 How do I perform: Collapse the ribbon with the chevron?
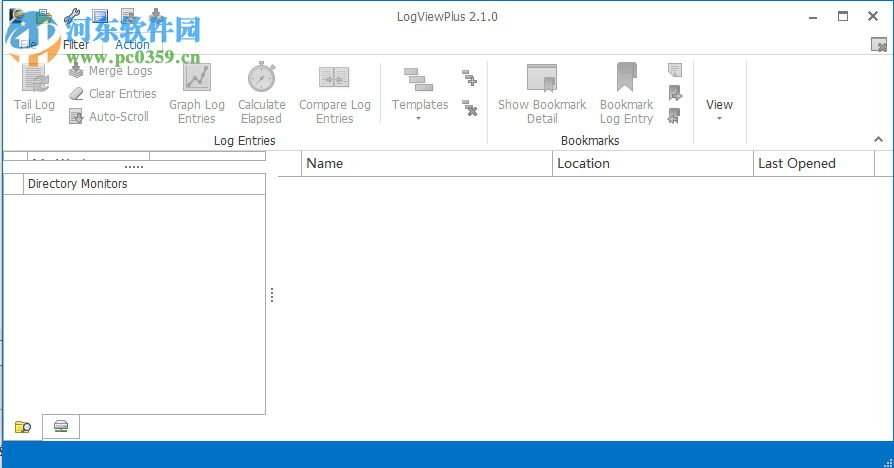click(x=878, y=139)
